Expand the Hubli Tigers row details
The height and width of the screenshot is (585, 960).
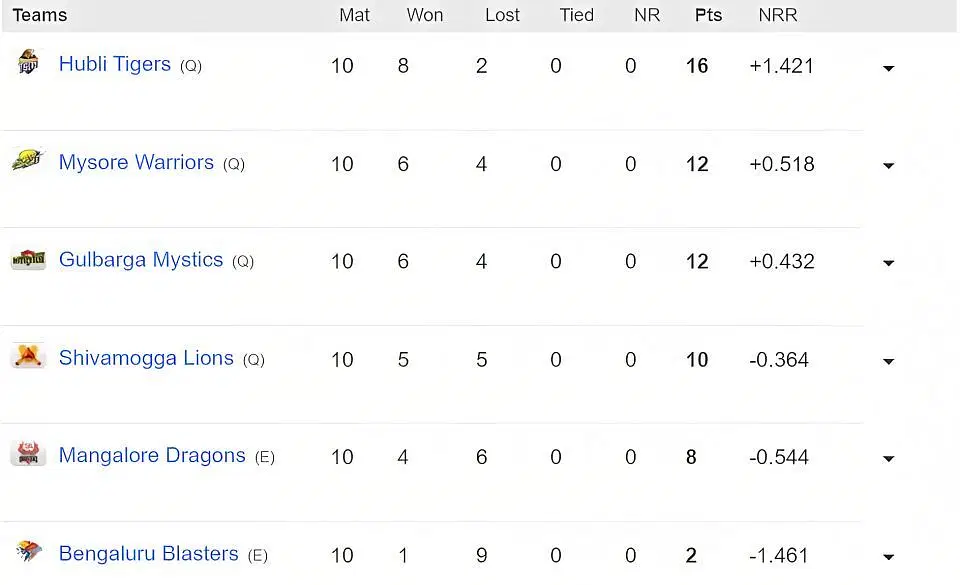point(888,68)
